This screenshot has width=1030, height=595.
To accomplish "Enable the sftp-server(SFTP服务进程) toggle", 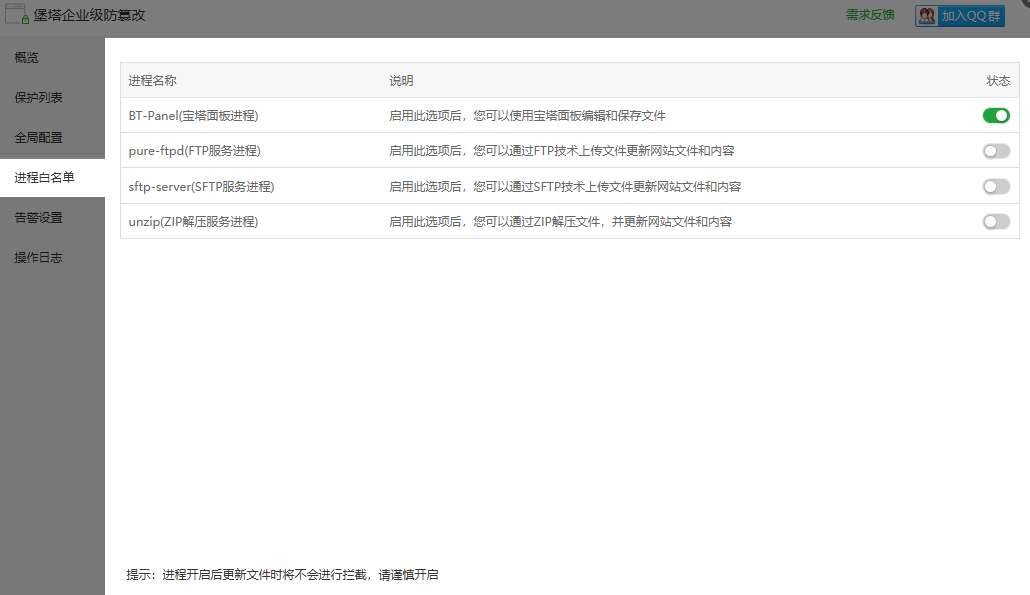I will point(995,186).
